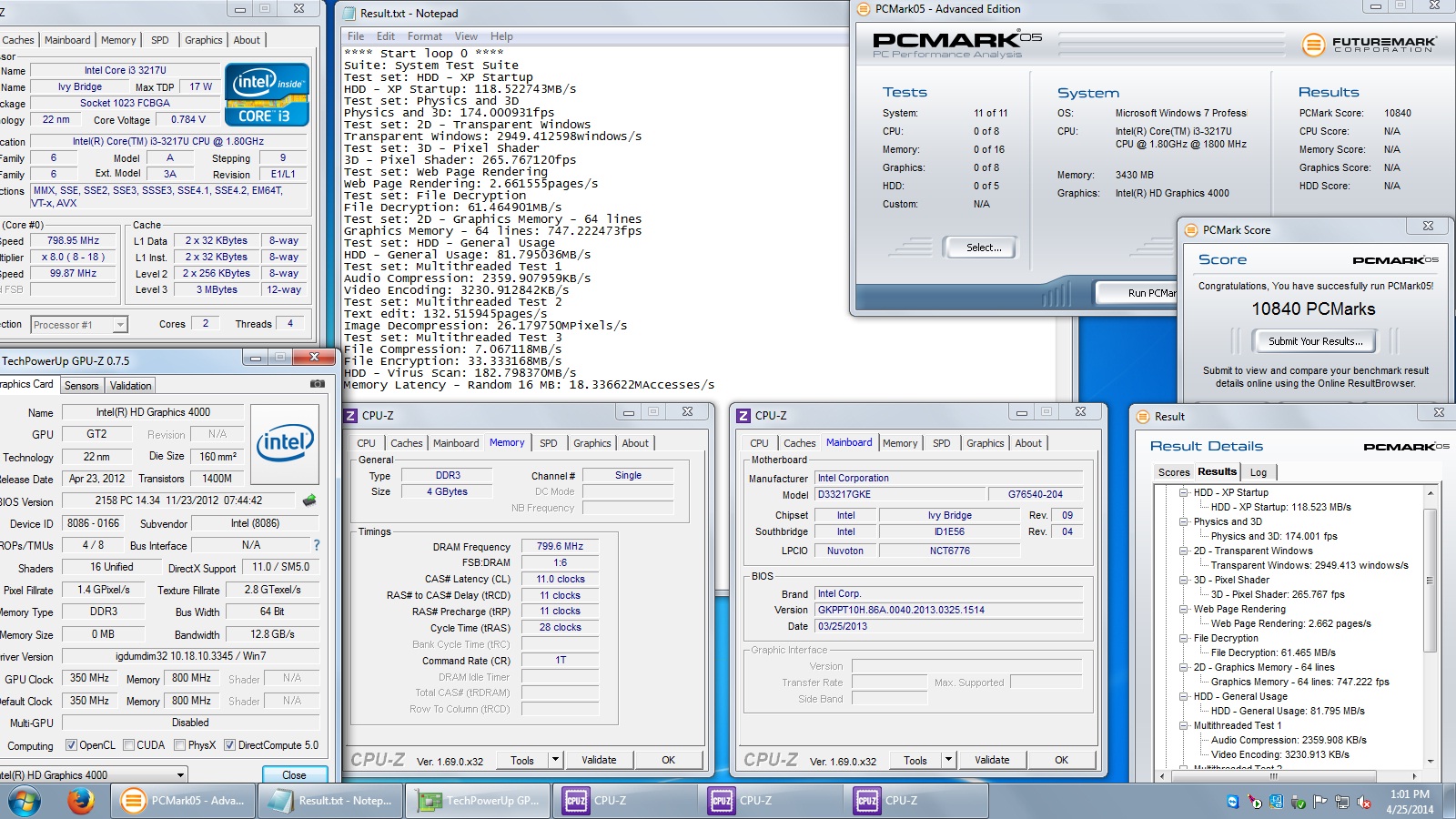Click the PCMark05 title bar icon
1456x819 pixels.
863,9
